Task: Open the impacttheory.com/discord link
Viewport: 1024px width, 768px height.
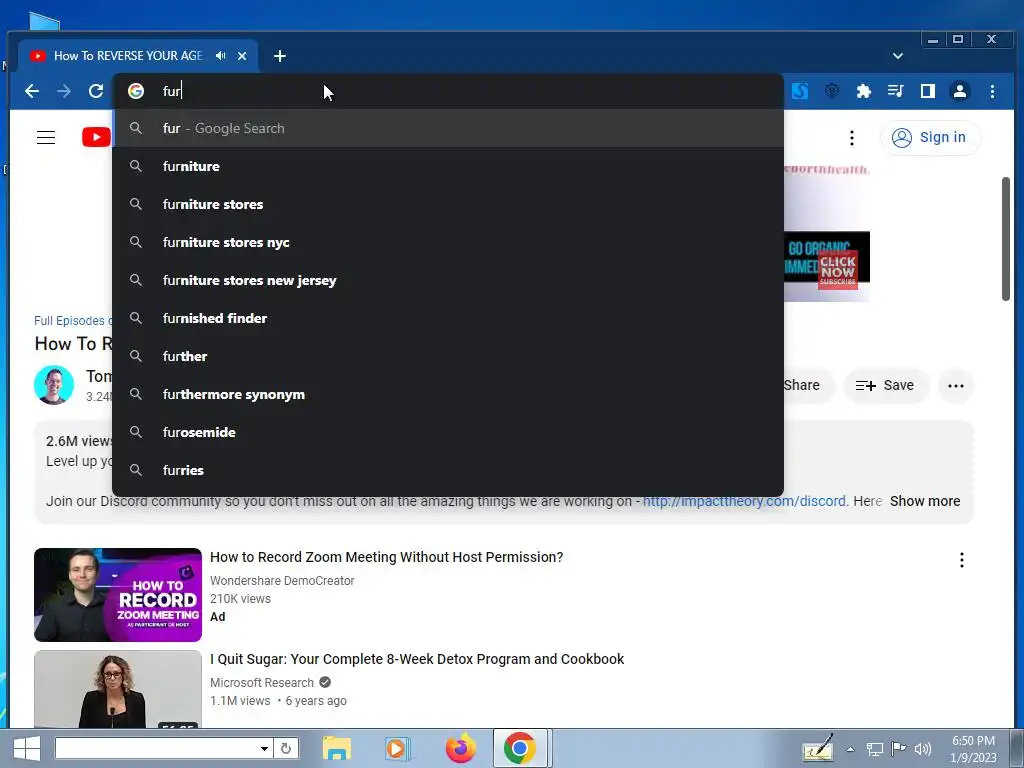Action: (x=744, y=501)
